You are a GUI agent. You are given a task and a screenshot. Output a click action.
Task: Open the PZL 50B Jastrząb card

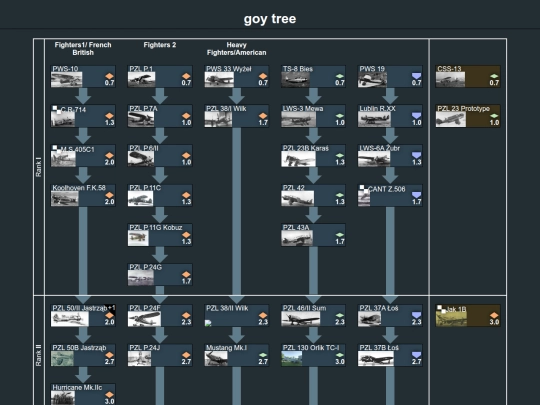[x=83, y=355]
